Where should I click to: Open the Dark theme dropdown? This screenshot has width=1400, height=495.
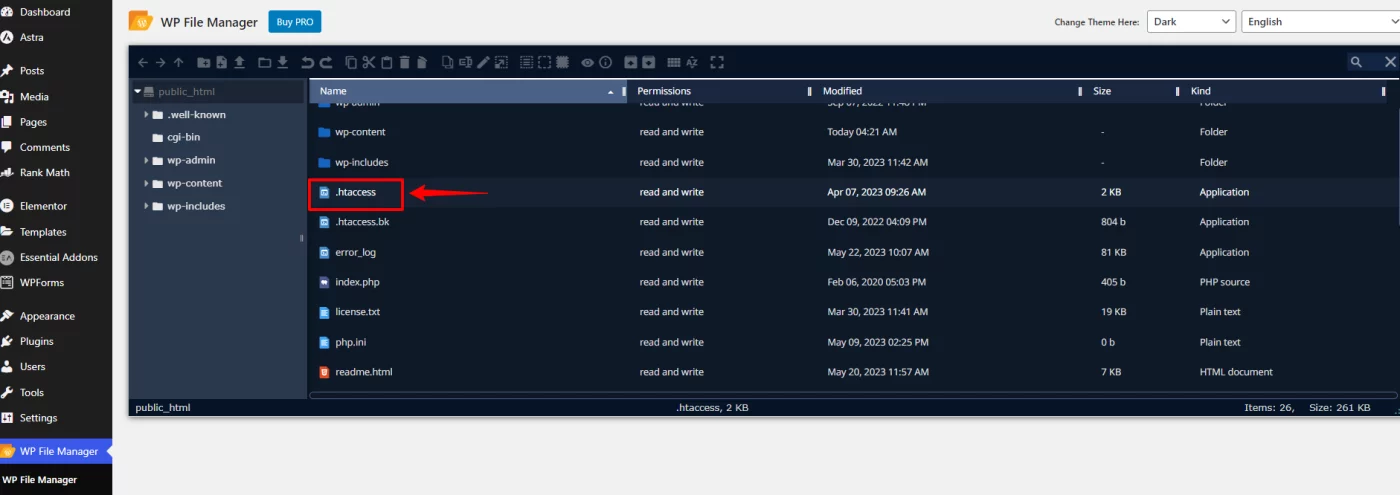1191,22
